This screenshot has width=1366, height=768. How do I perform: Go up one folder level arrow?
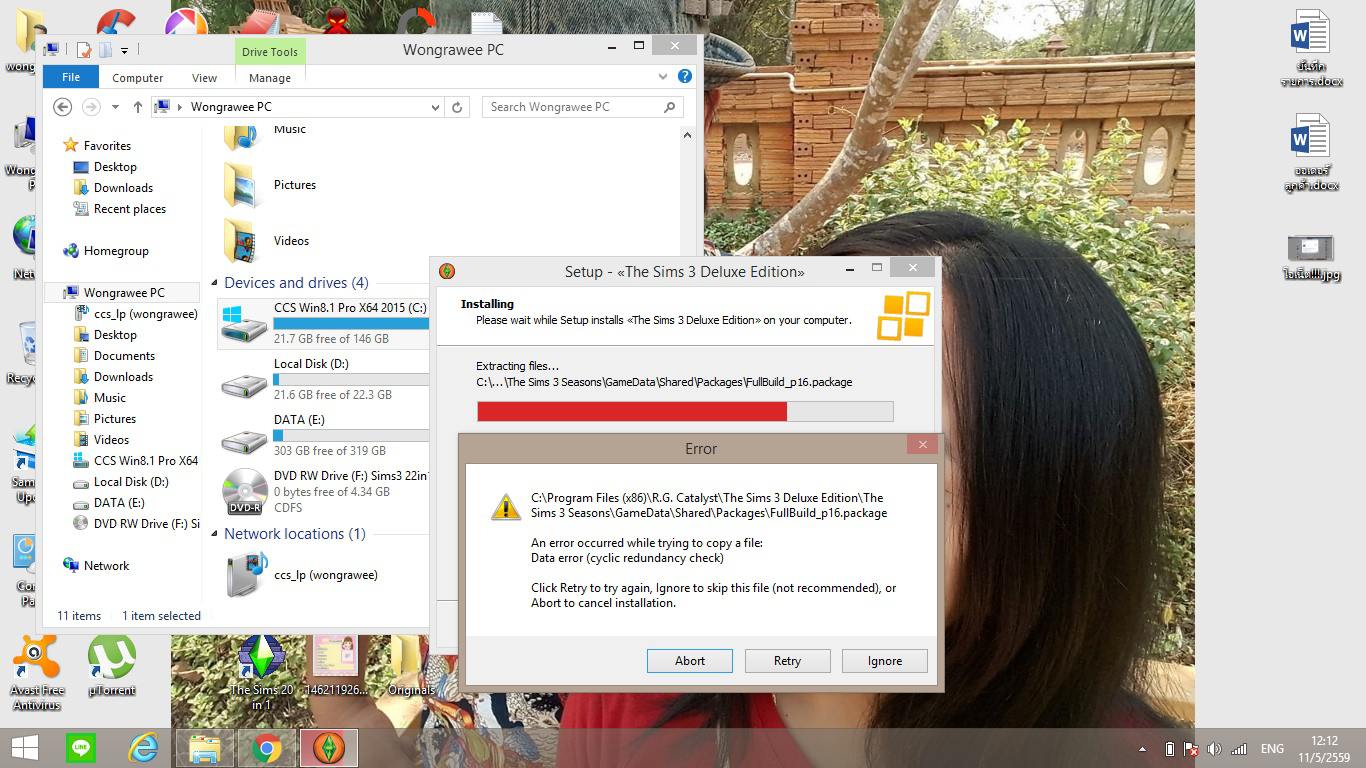138,107
